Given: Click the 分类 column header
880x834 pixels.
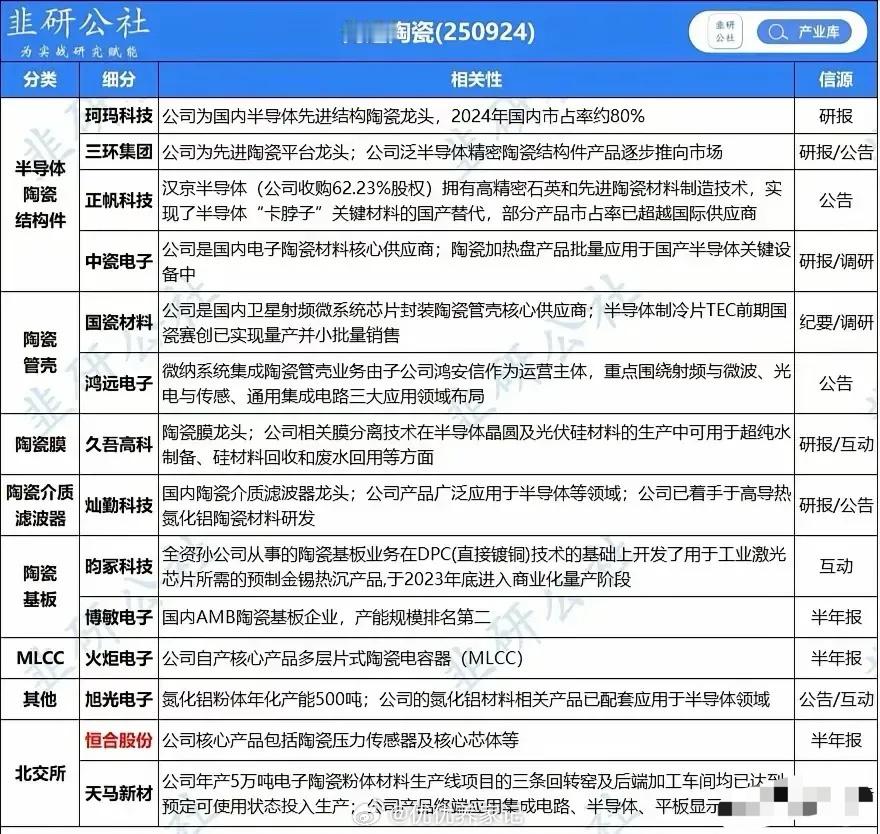Looking at the screenshot, I should pyautogui.click(x=40, y=79).
